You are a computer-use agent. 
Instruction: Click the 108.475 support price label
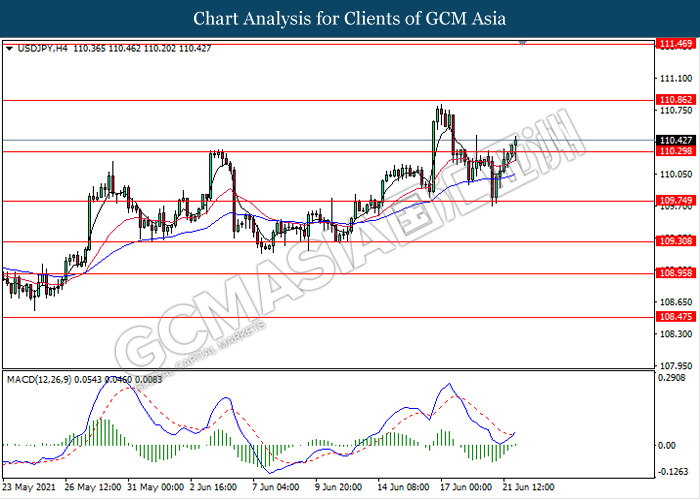point(676,317)
